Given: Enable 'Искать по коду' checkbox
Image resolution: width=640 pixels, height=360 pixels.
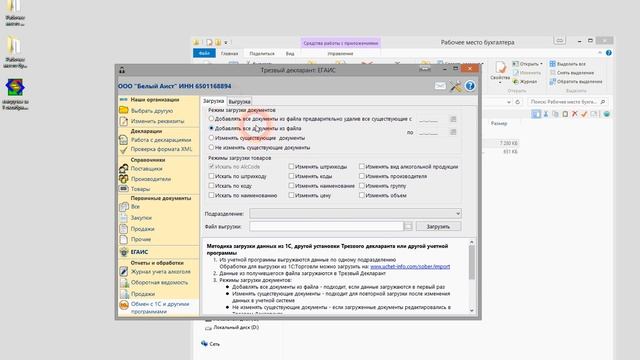Looking at the screenshot, I should point(211,186).
